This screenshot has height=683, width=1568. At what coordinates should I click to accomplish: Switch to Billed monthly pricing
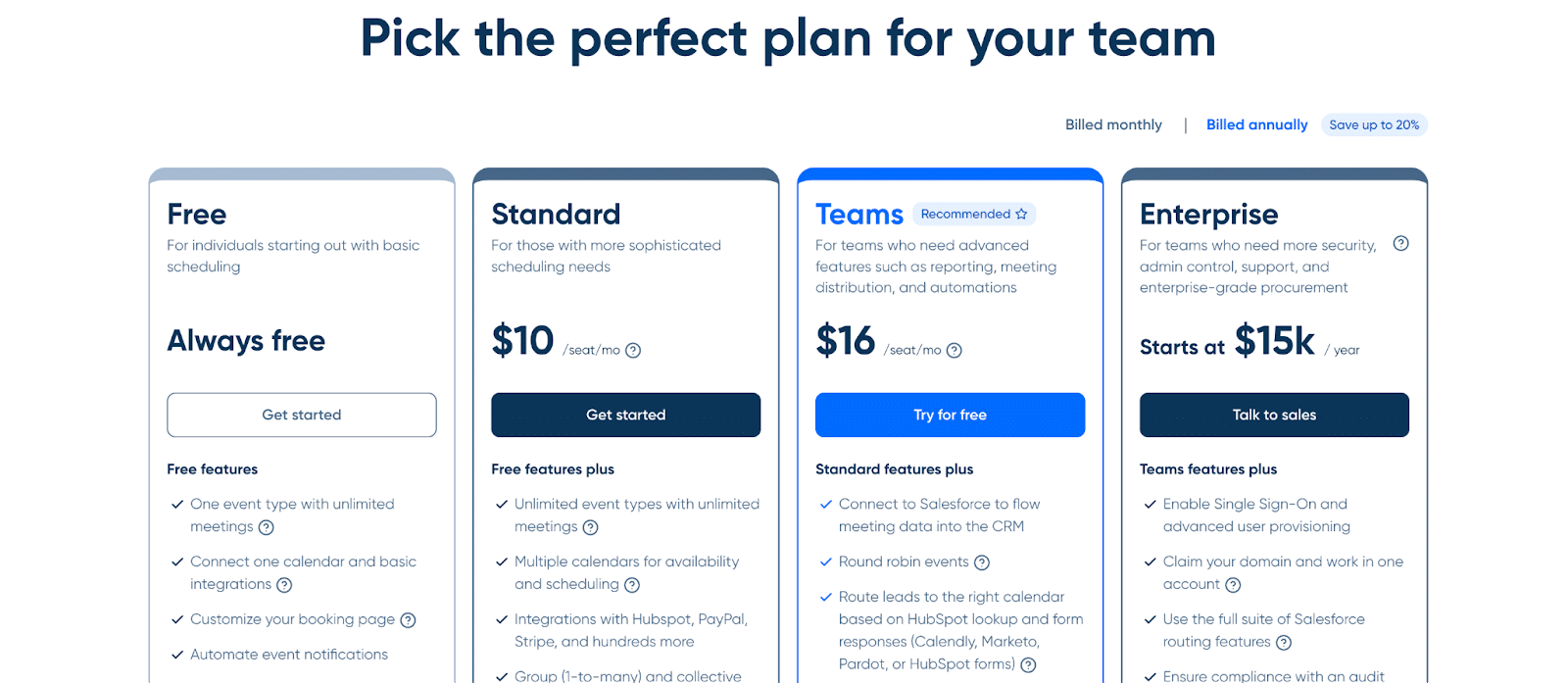(1113, 124)
